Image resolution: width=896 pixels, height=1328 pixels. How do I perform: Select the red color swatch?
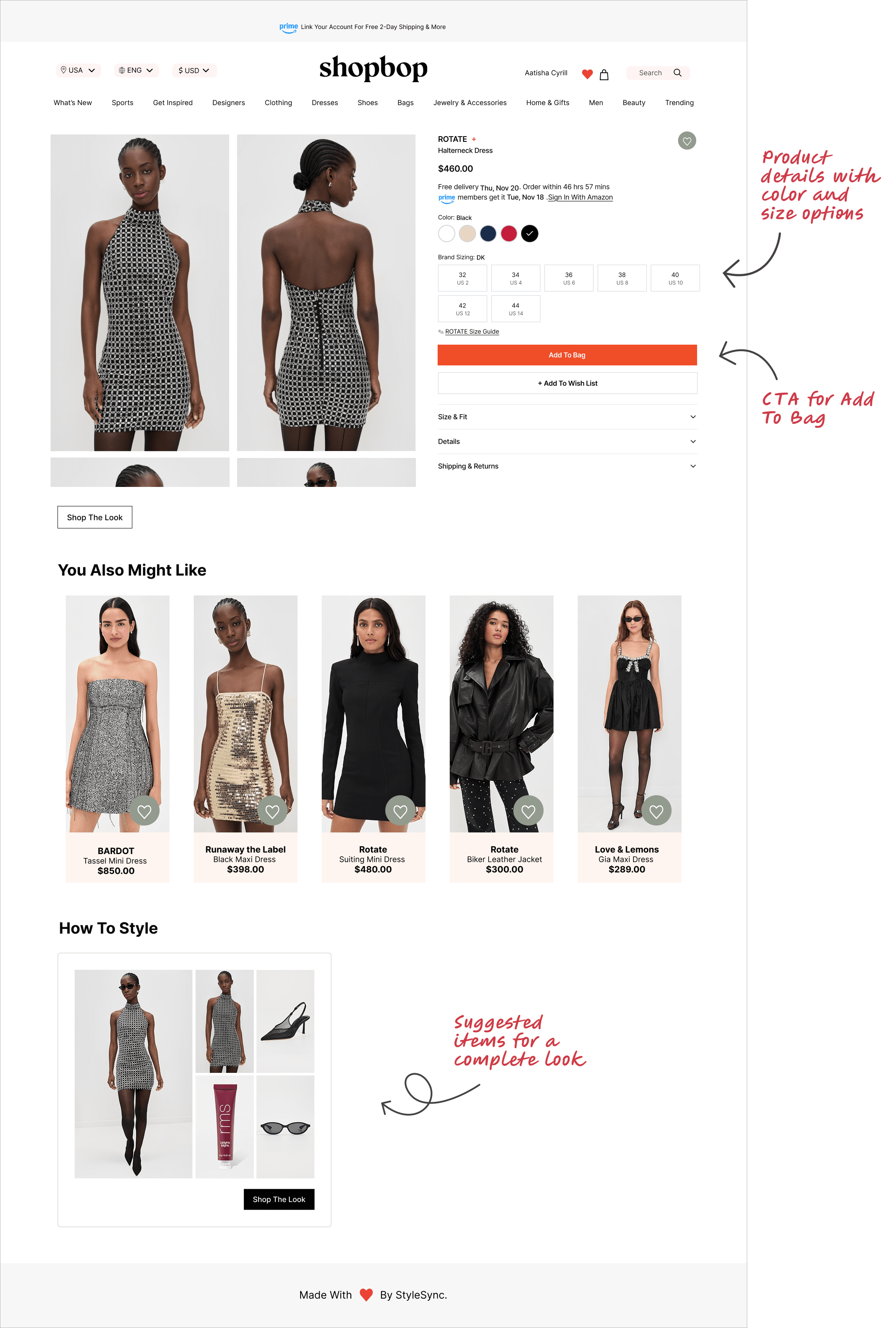[509, 233]
